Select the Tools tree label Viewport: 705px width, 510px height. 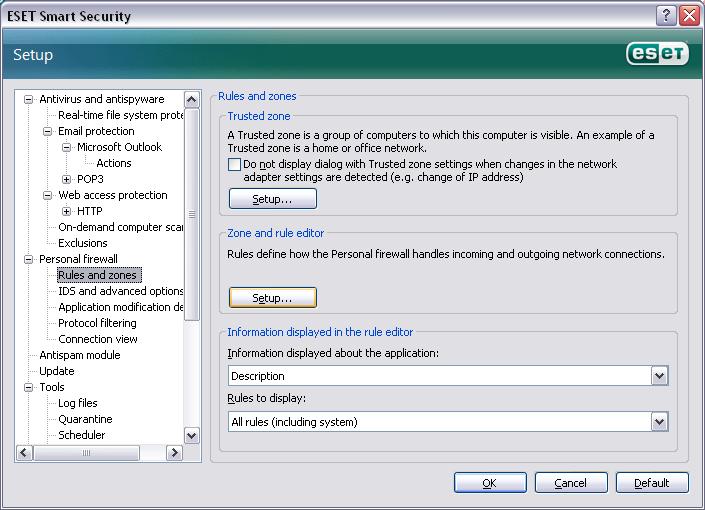point(52,387)
